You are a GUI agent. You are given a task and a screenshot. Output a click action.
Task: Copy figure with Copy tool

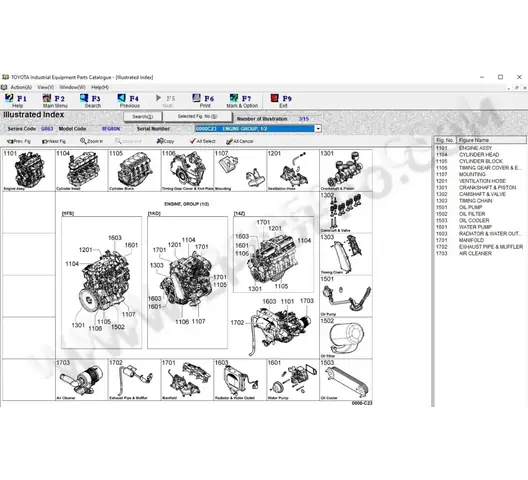[165, 141]
